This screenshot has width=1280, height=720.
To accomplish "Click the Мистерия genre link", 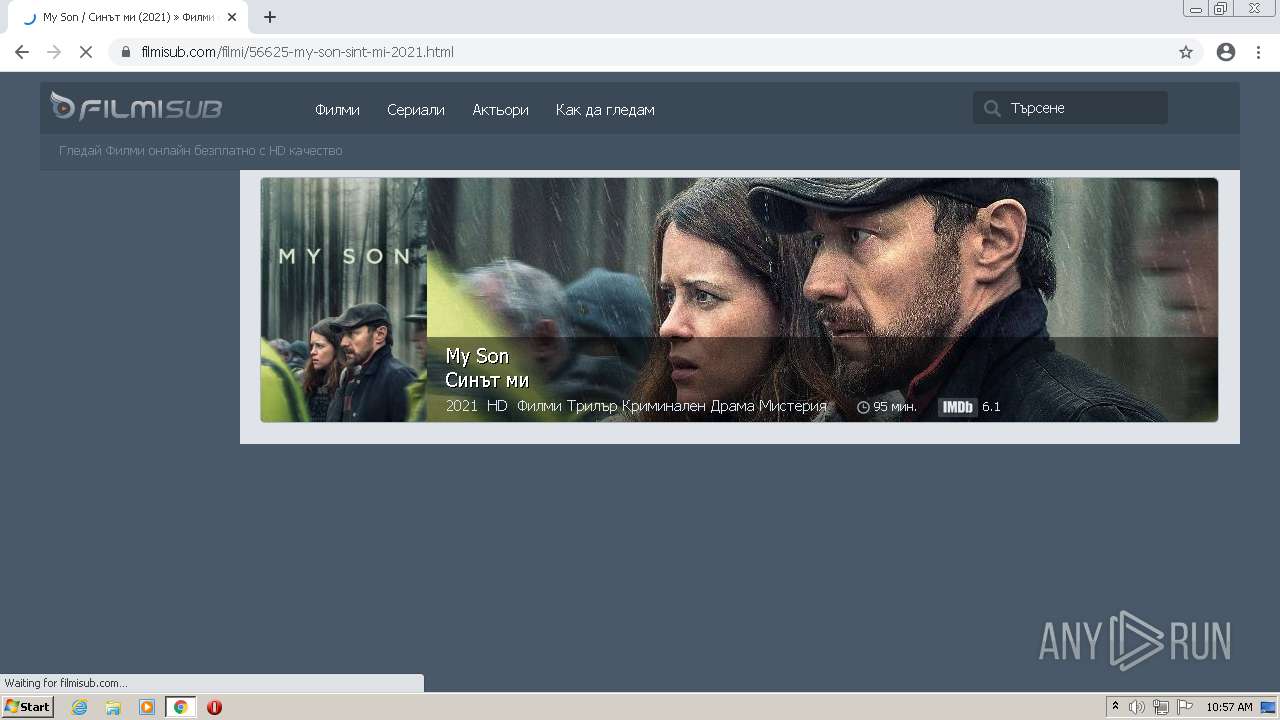I will (793, 406).
